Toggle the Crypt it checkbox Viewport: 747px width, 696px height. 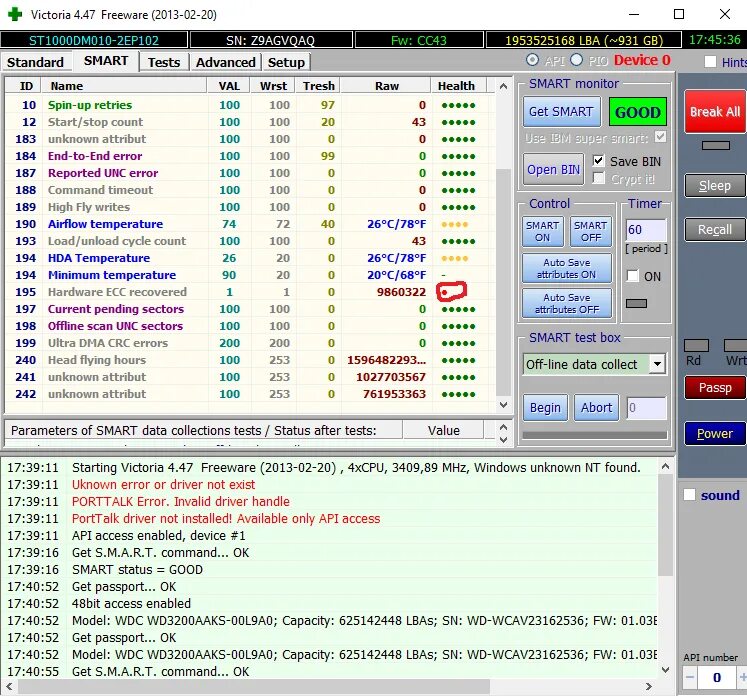coord(599,178)
